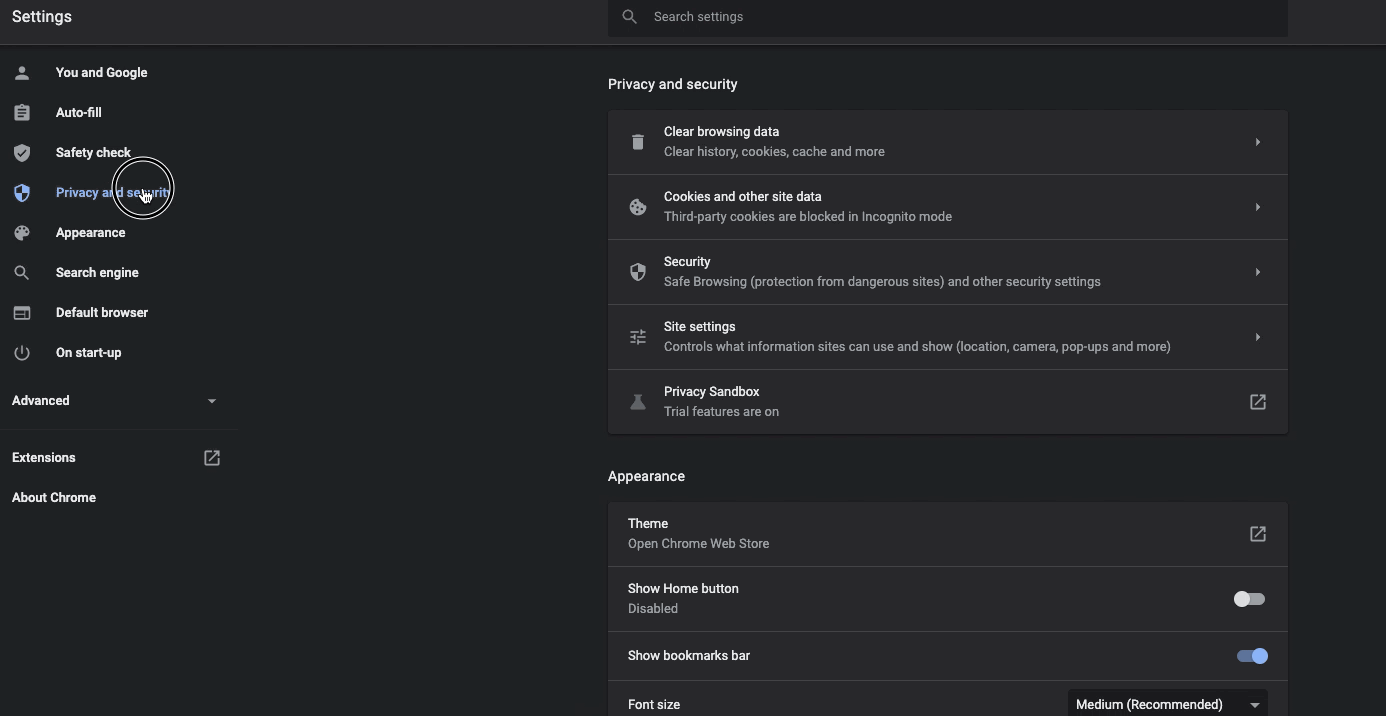This screenshot has height=716, width=1386.
Task: Click Theme title
Action: coord(648,524)
